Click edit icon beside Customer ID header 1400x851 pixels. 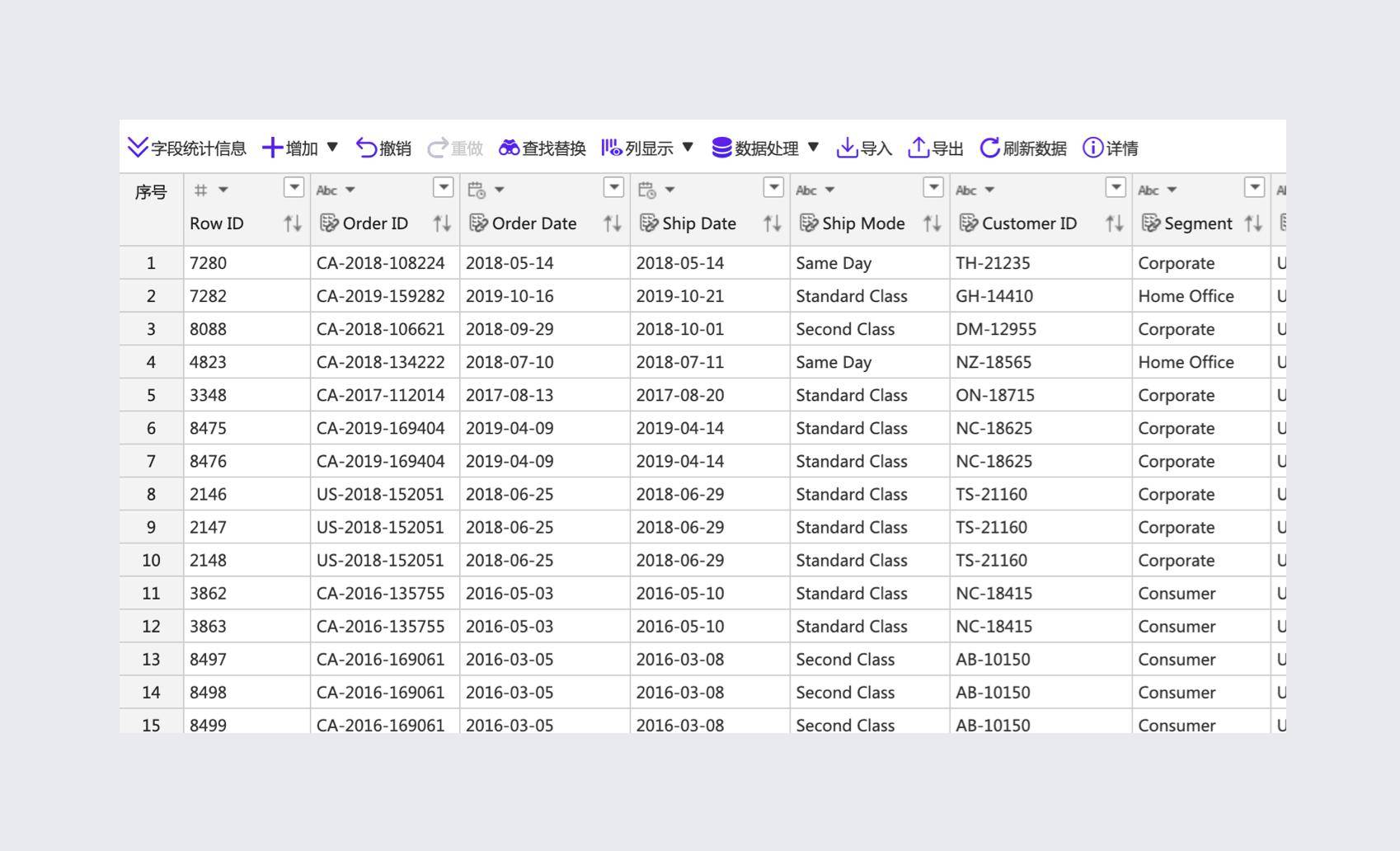pyautogui.click(x=969, y=223)
